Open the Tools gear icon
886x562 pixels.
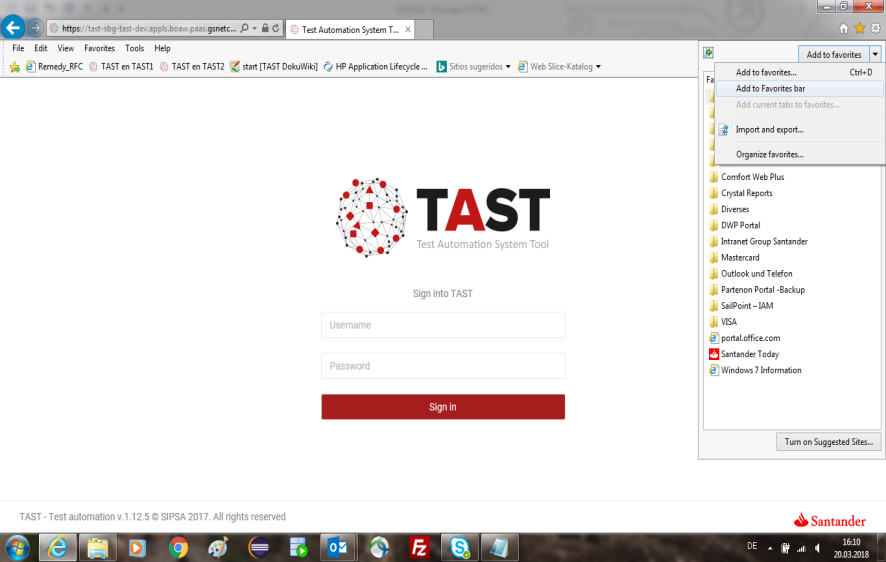point(874,28)
